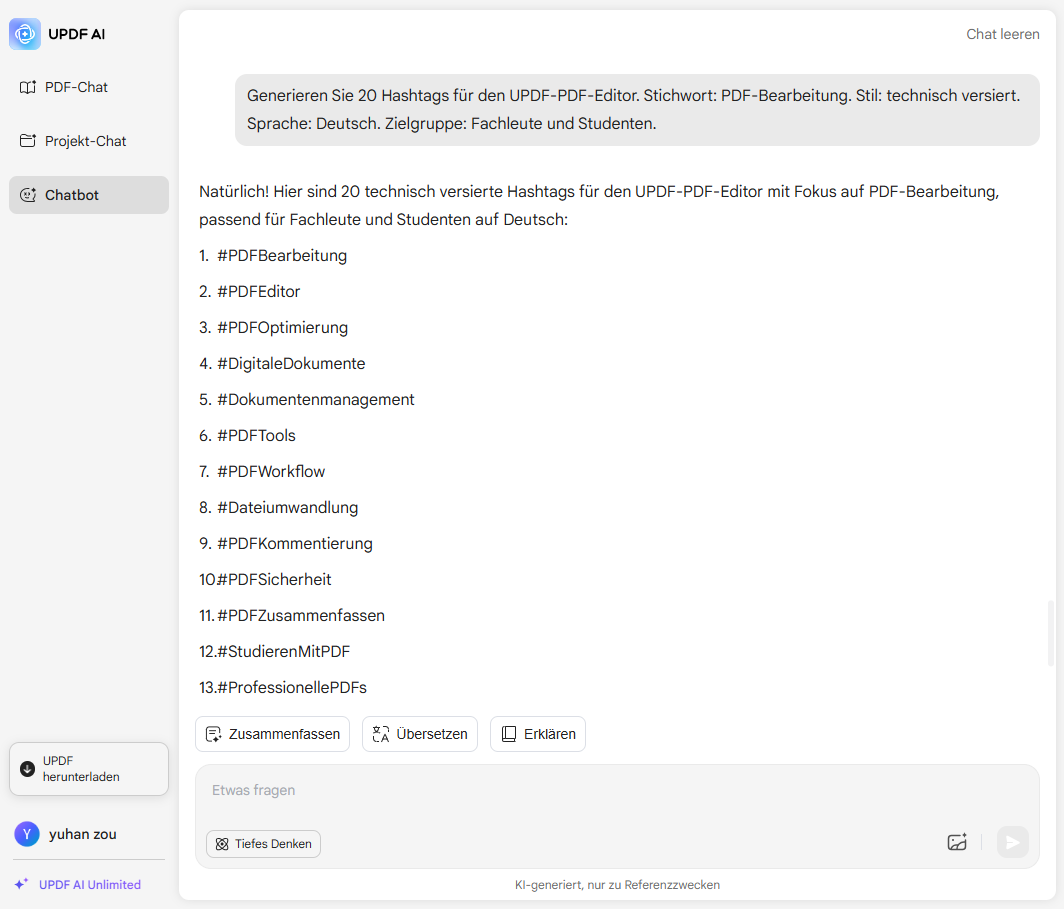Click the send message arrow button
The width and height of the screenshot is (1064, 909).
(x=1013, y=843)
